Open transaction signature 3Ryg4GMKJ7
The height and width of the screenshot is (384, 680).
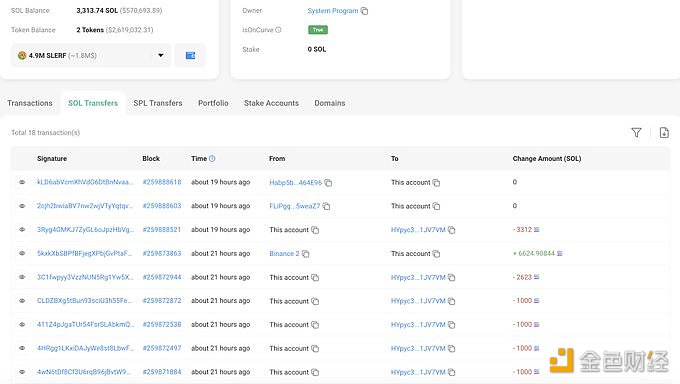(85, 230)
